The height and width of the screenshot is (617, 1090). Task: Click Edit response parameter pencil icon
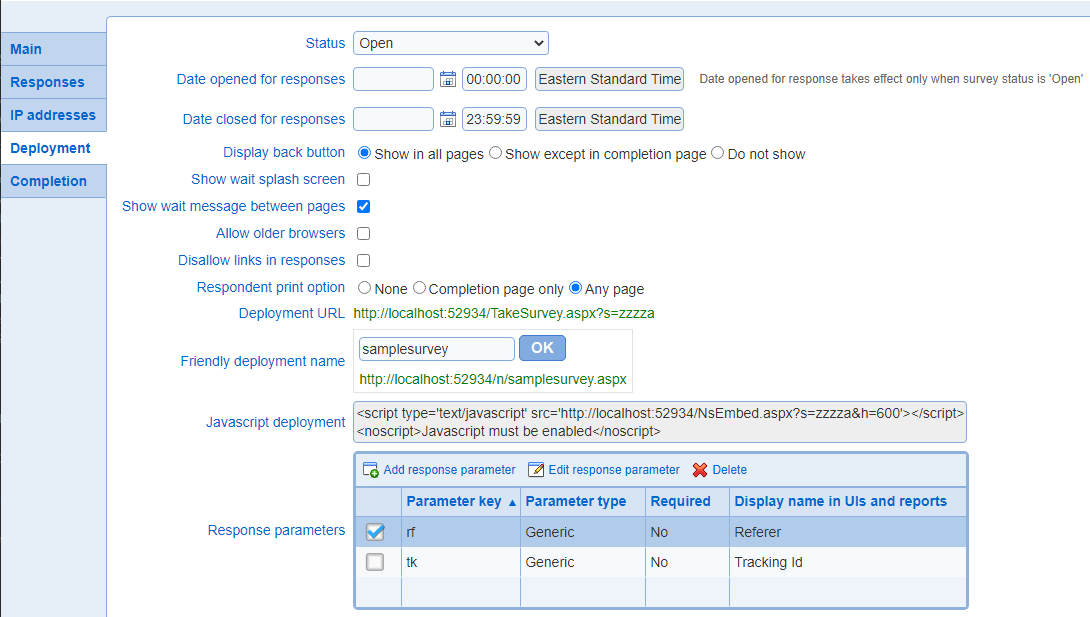pos(536,470)
